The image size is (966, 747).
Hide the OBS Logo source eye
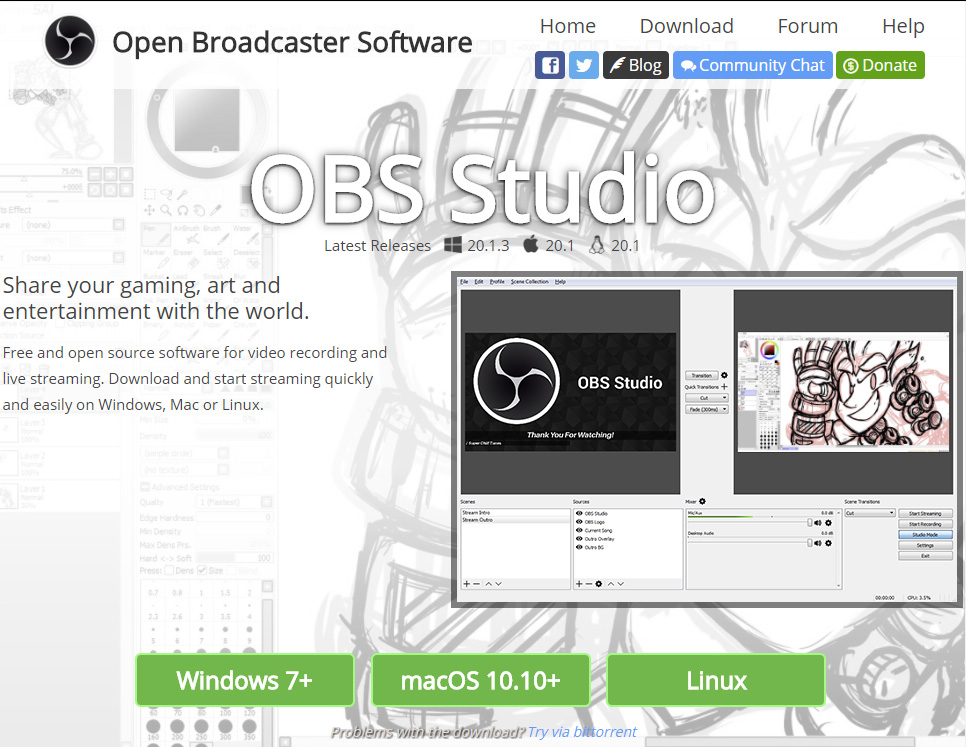(579, 522)
